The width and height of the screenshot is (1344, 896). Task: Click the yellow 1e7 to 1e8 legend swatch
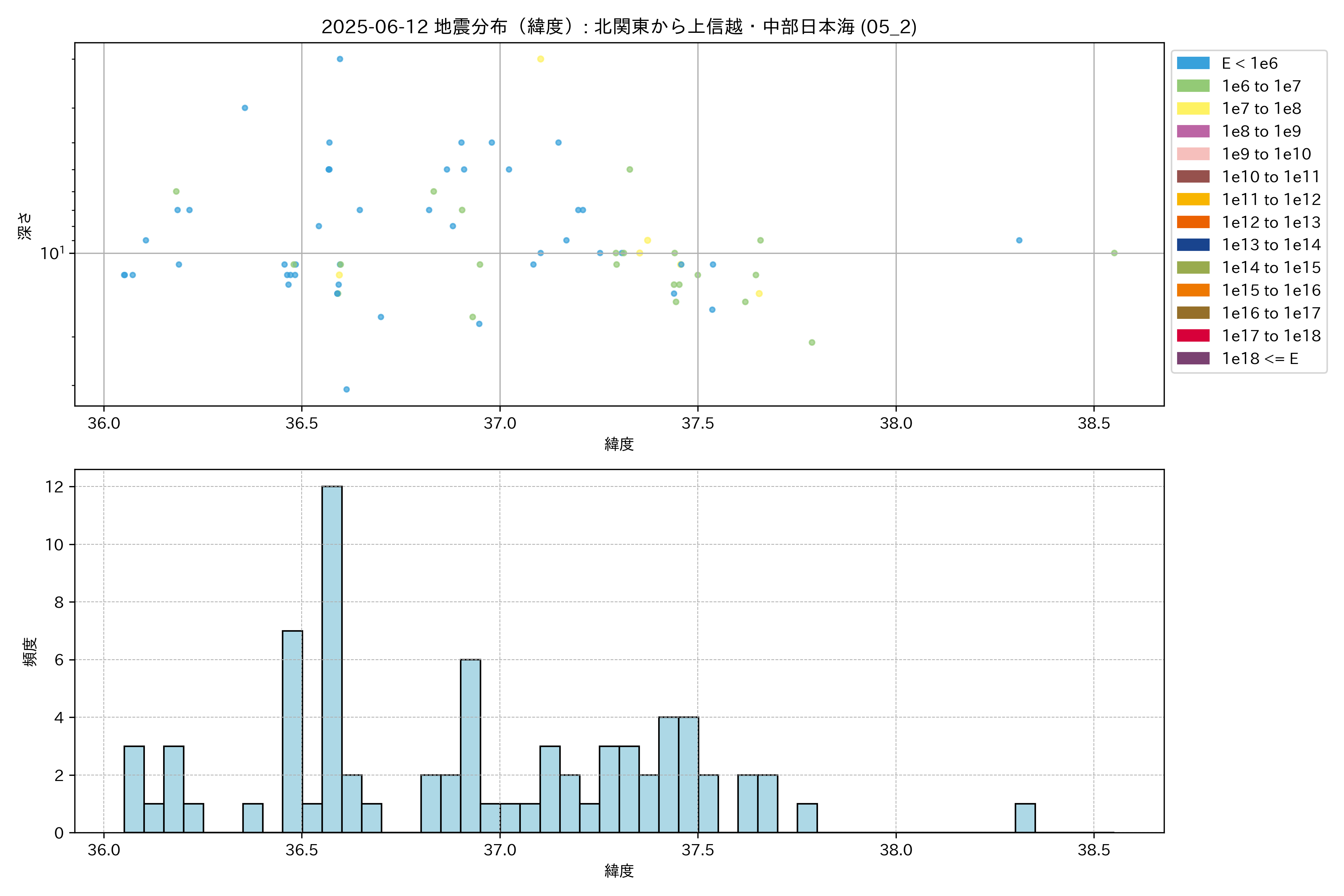coord(1193,109)
